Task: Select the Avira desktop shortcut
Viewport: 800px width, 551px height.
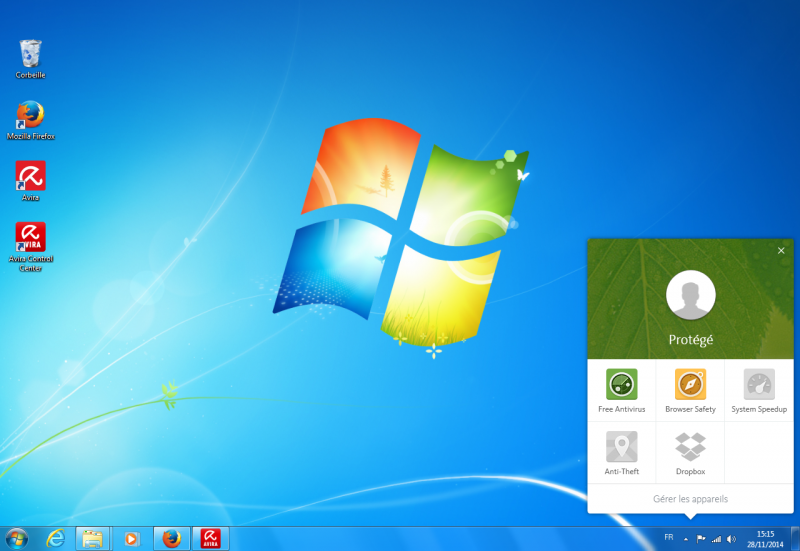Action: coord(31,181)
